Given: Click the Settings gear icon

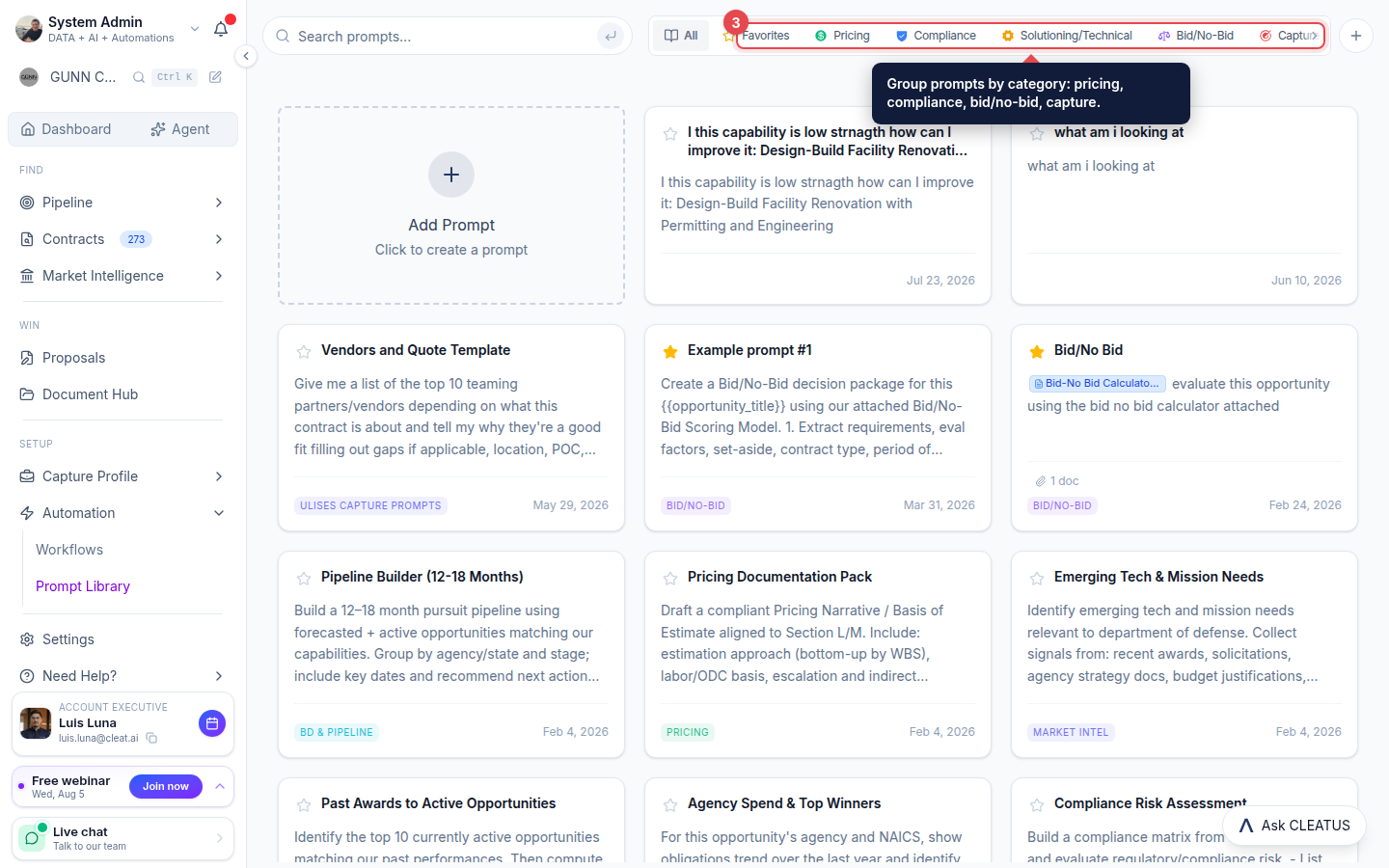Looking at the screenshot, I should 27,639.
